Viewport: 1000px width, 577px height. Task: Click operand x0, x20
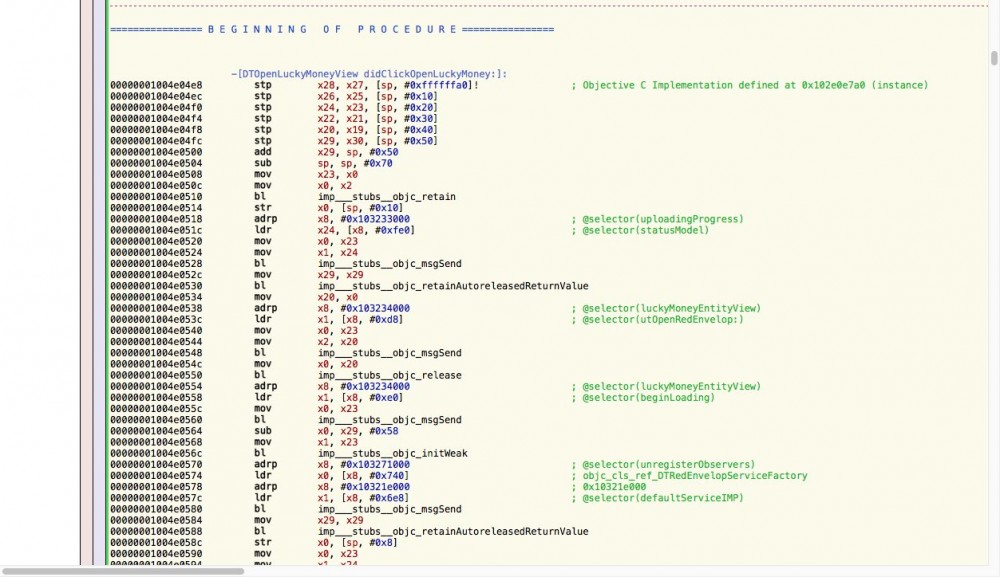click(337, 364)
